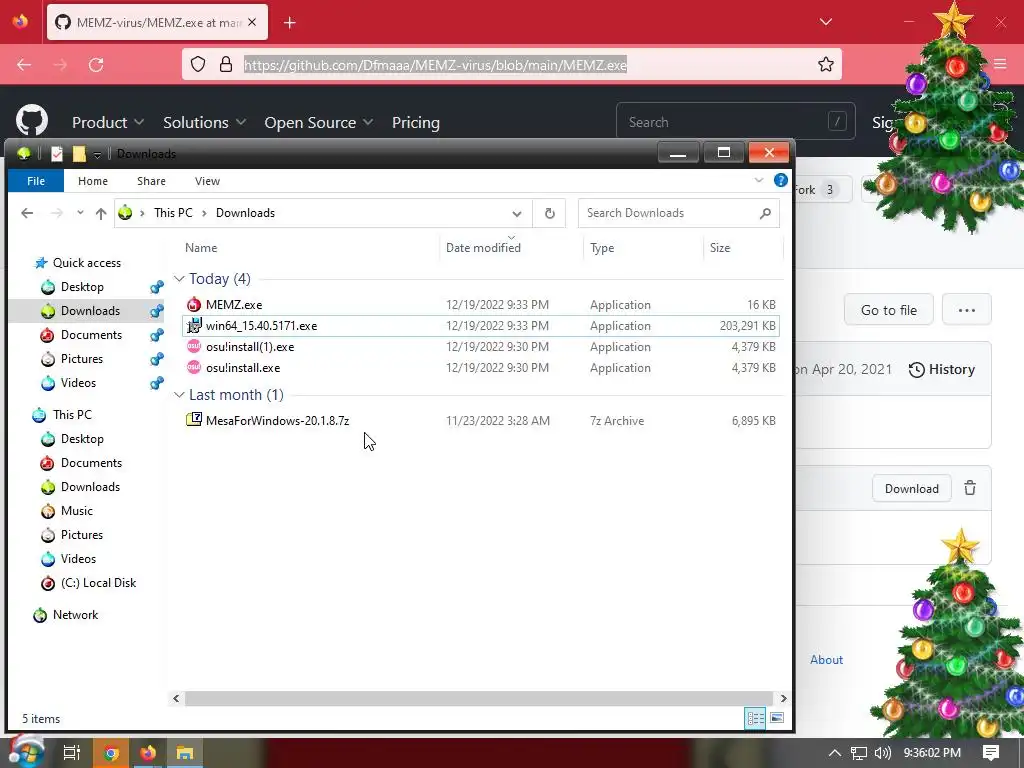
Task: Sort by Date modified column
Action: pyautogui.click(x=511, y=247)
